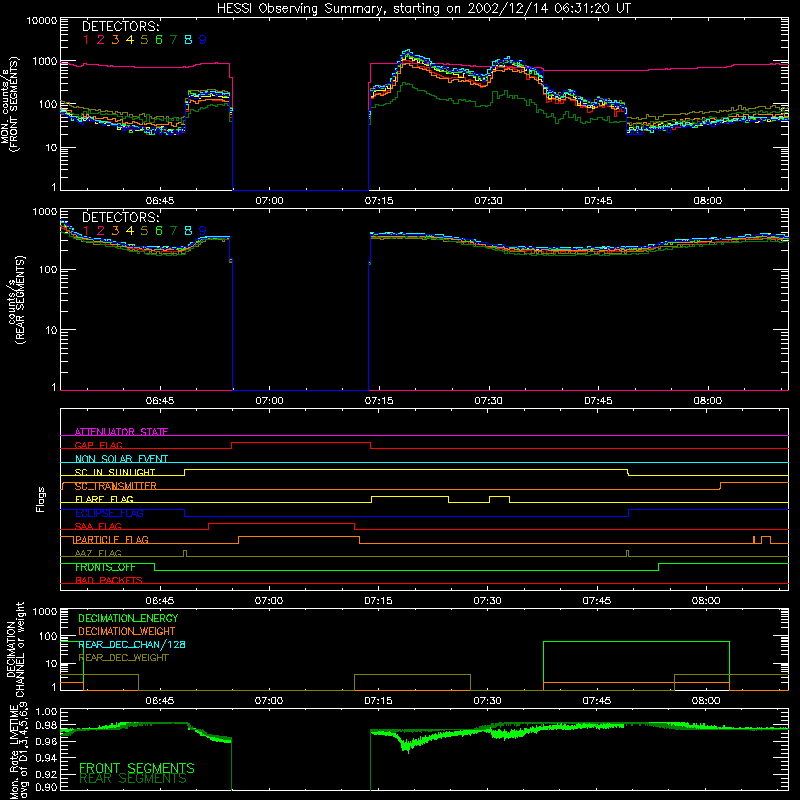This screenshot has width=800, height=800.
Task: Select red detector 1 in rear segments legend
Action: (86, 231)
